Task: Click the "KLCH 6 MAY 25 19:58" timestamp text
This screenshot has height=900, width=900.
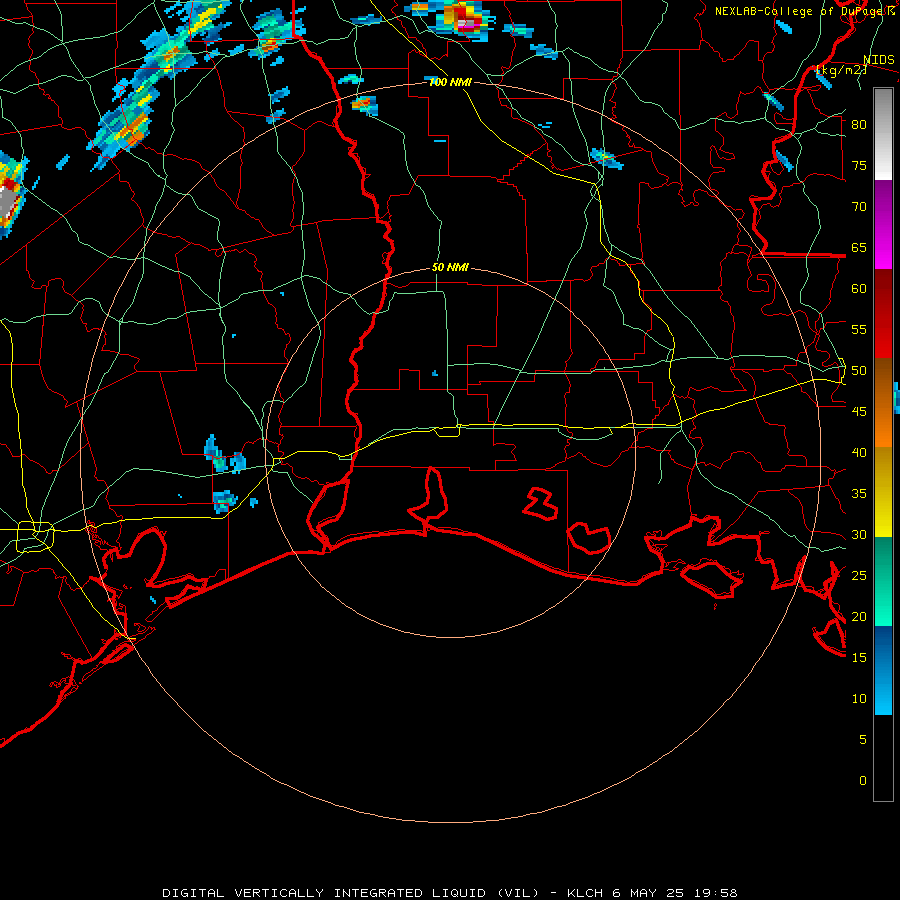Action: pyautogui.click(x=652, y=893)
